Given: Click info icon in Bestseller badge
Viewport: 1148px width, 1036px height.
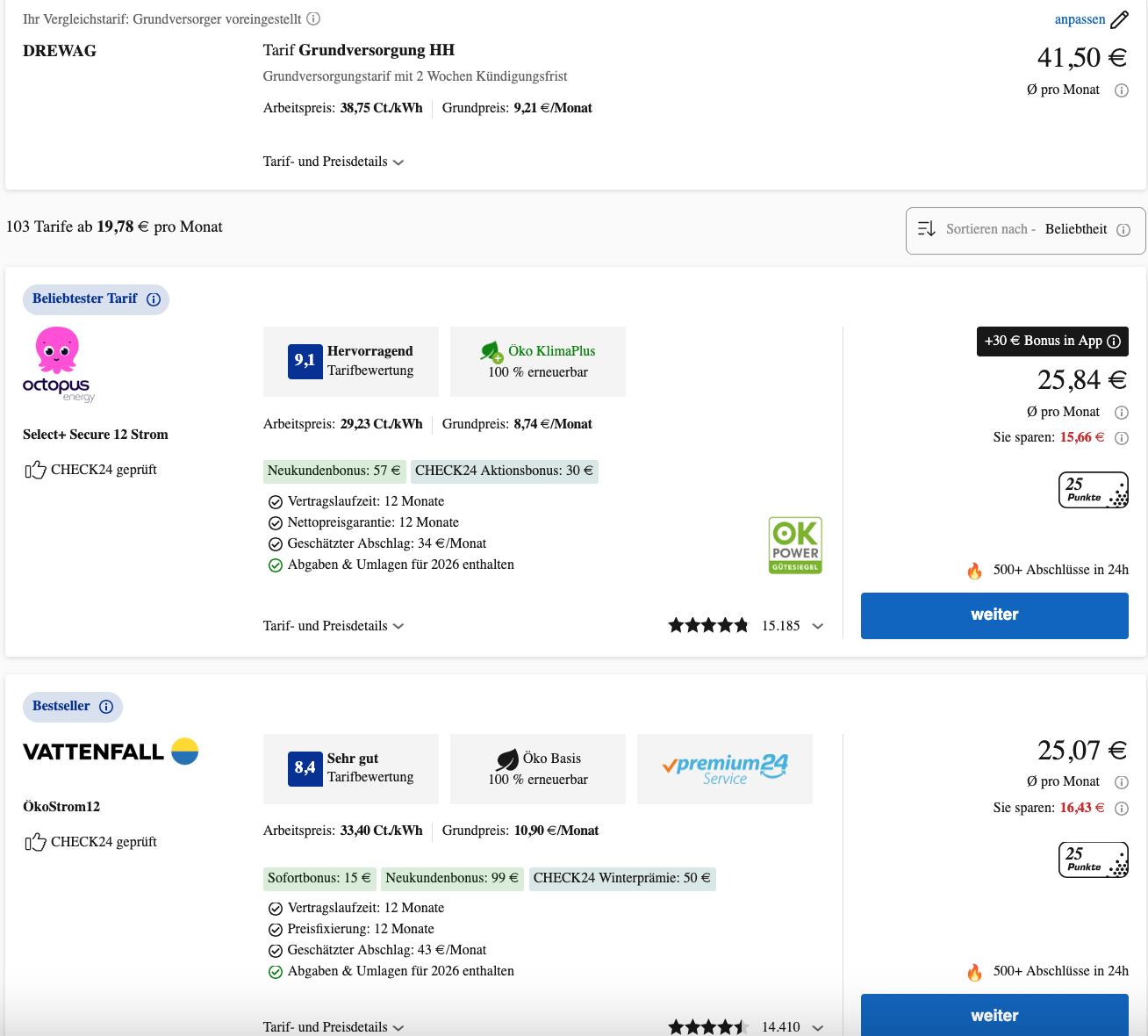Looking at the screenshot, I should (106, 707).
